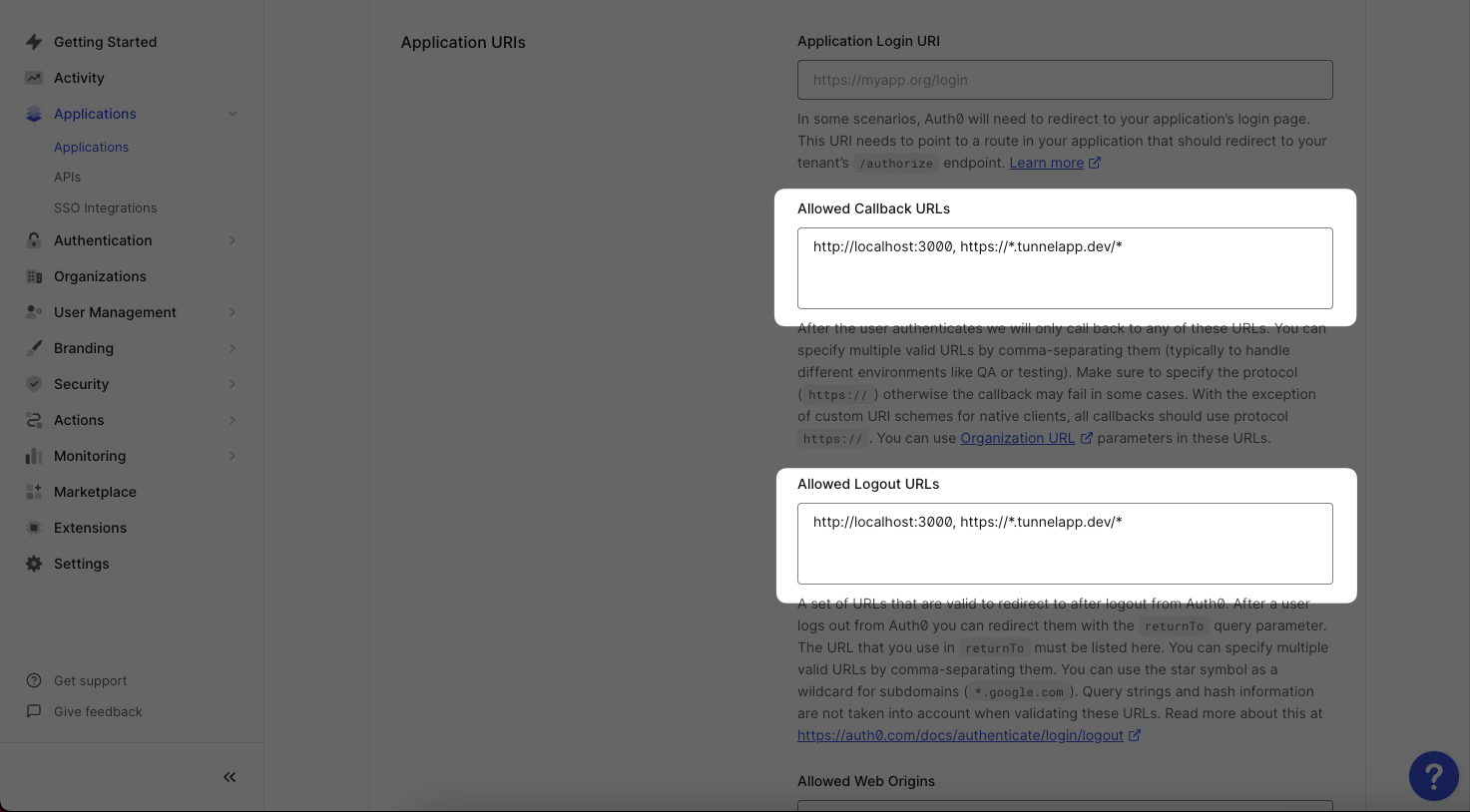This screenshot has width=1470, height=812.
Task: Click the Marketplace grid icon
Action: click(34, 492)
